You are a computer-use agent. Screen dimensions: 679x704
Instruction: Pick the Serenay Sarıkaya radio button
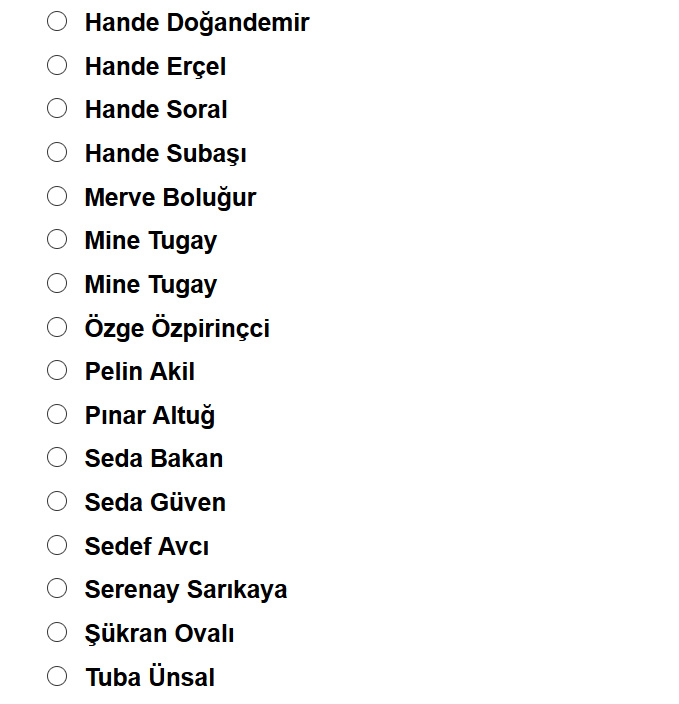coord(57,589)
